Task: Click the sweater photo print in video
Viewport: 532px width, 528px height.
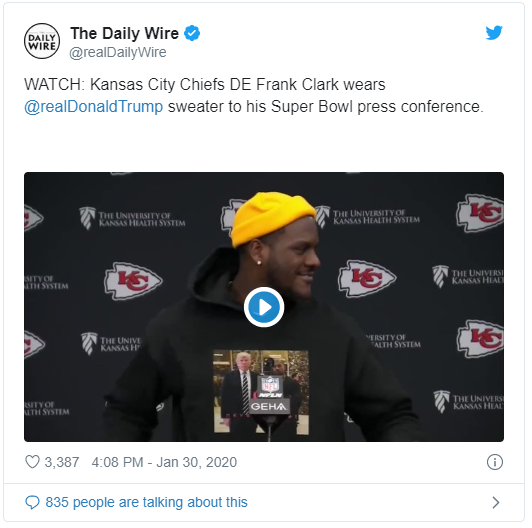Action: (261, 392)
